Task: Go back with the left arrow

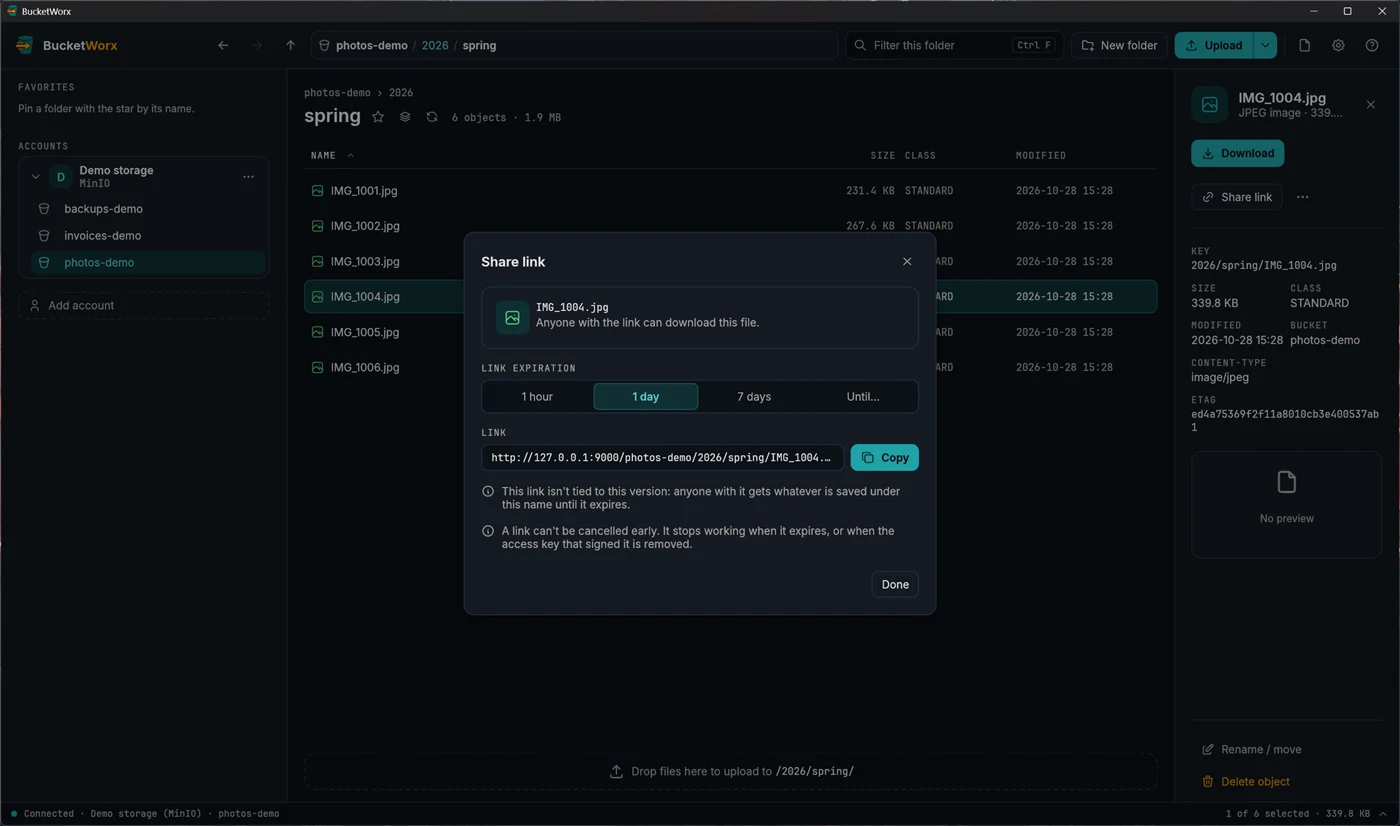Action: (223, 45)
